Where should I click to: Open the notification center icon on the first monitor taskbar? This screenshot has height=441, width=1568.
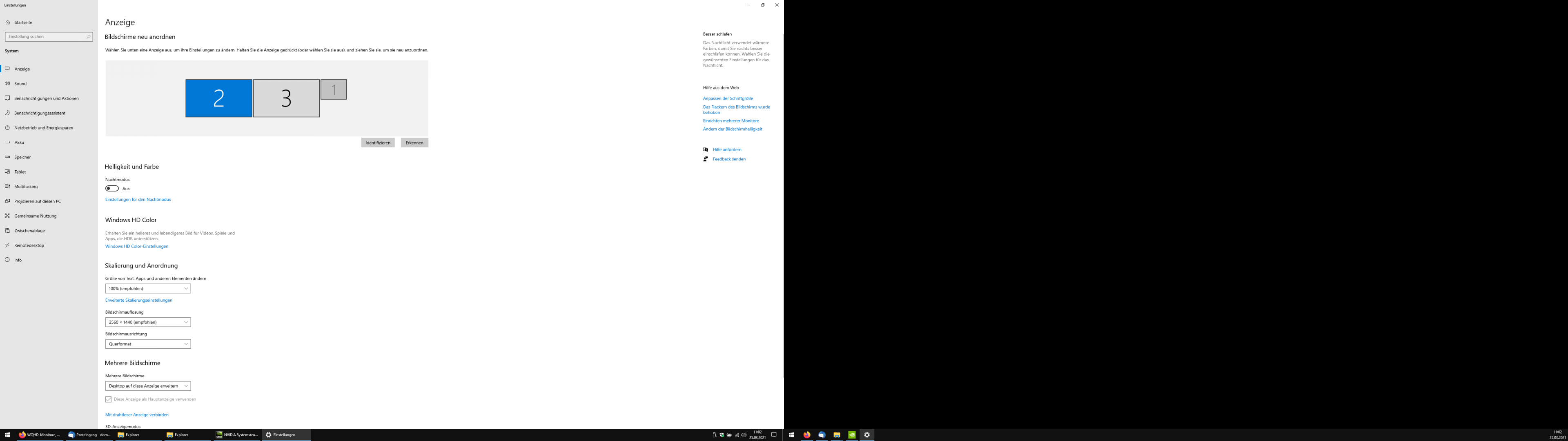[774, 435]
